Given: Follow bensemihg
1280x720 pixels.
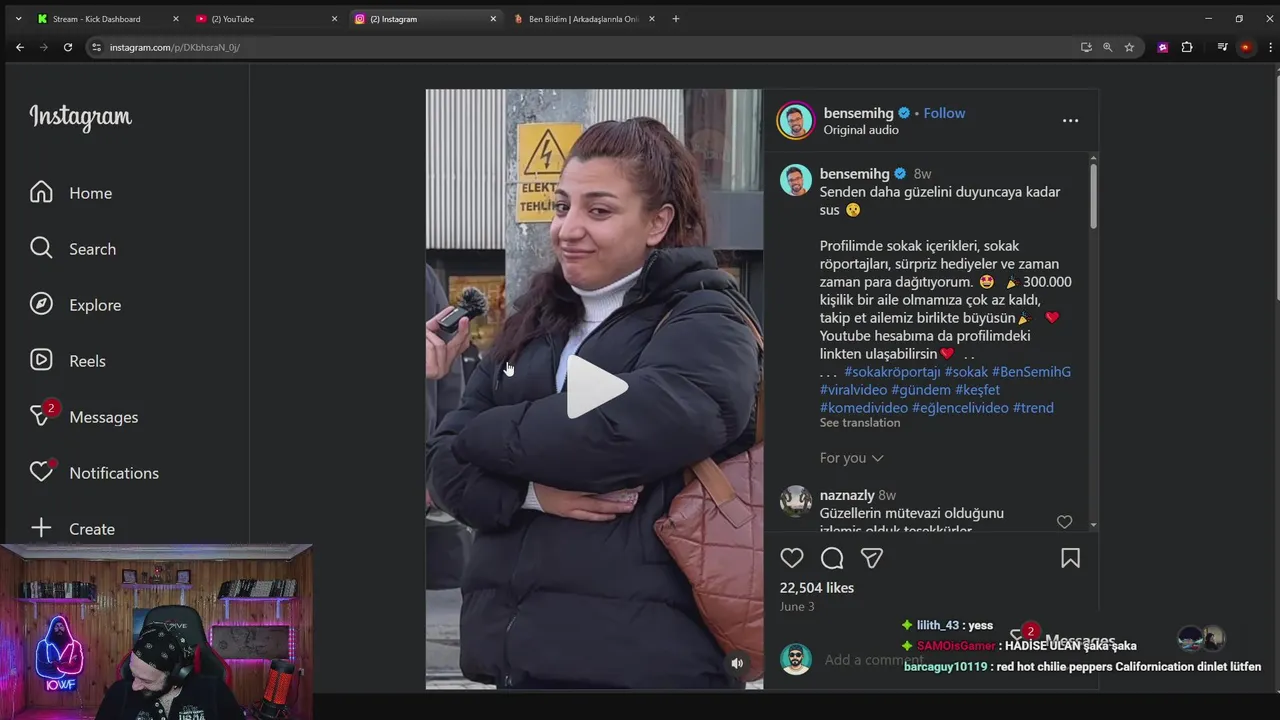Looking at the screenshot, I should click(x=944, y=113).
